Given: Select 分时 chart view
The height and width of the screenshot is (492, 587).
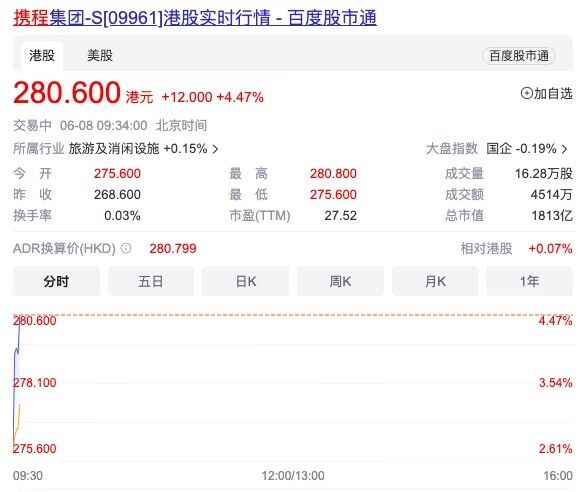Looking at the screenshot, I should tap(56, 281).
